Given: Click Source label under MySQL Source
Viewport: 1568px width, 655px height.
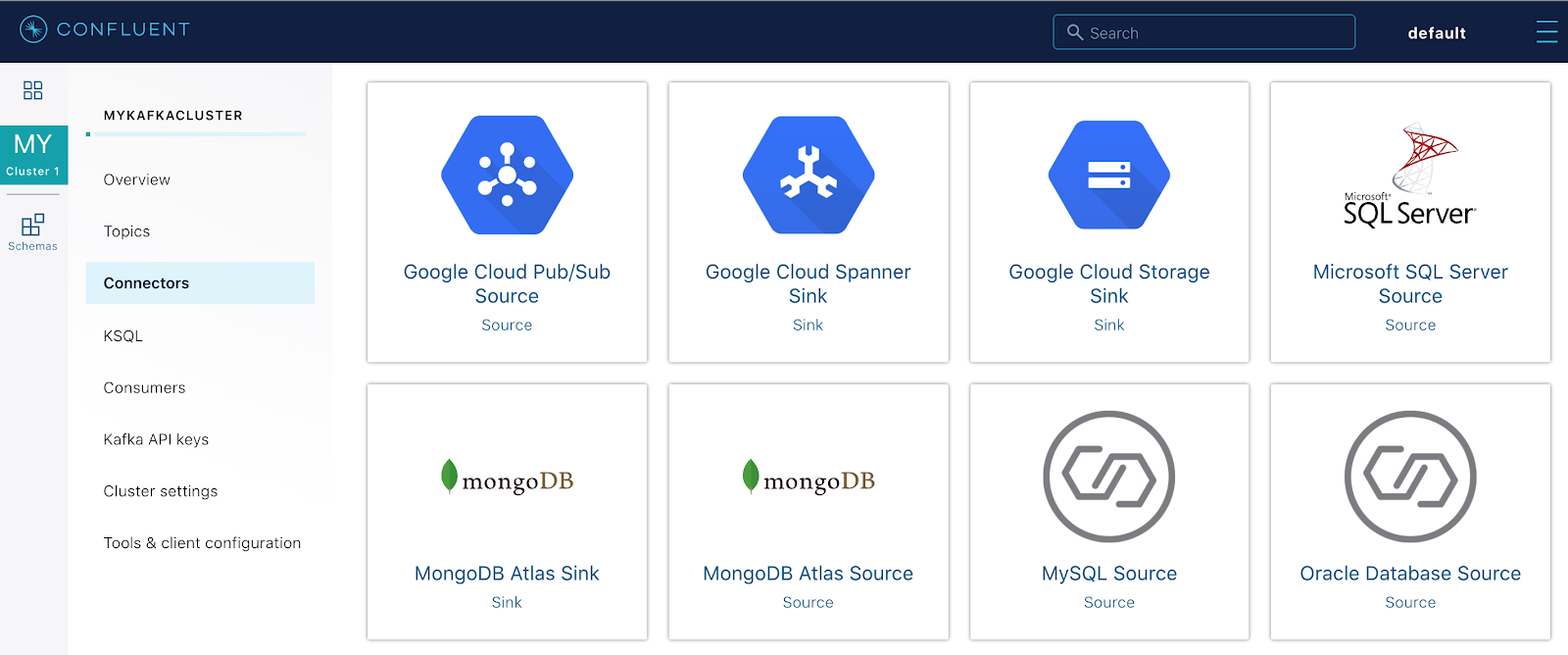Looking at the screenshot, I should point(1109,602).
